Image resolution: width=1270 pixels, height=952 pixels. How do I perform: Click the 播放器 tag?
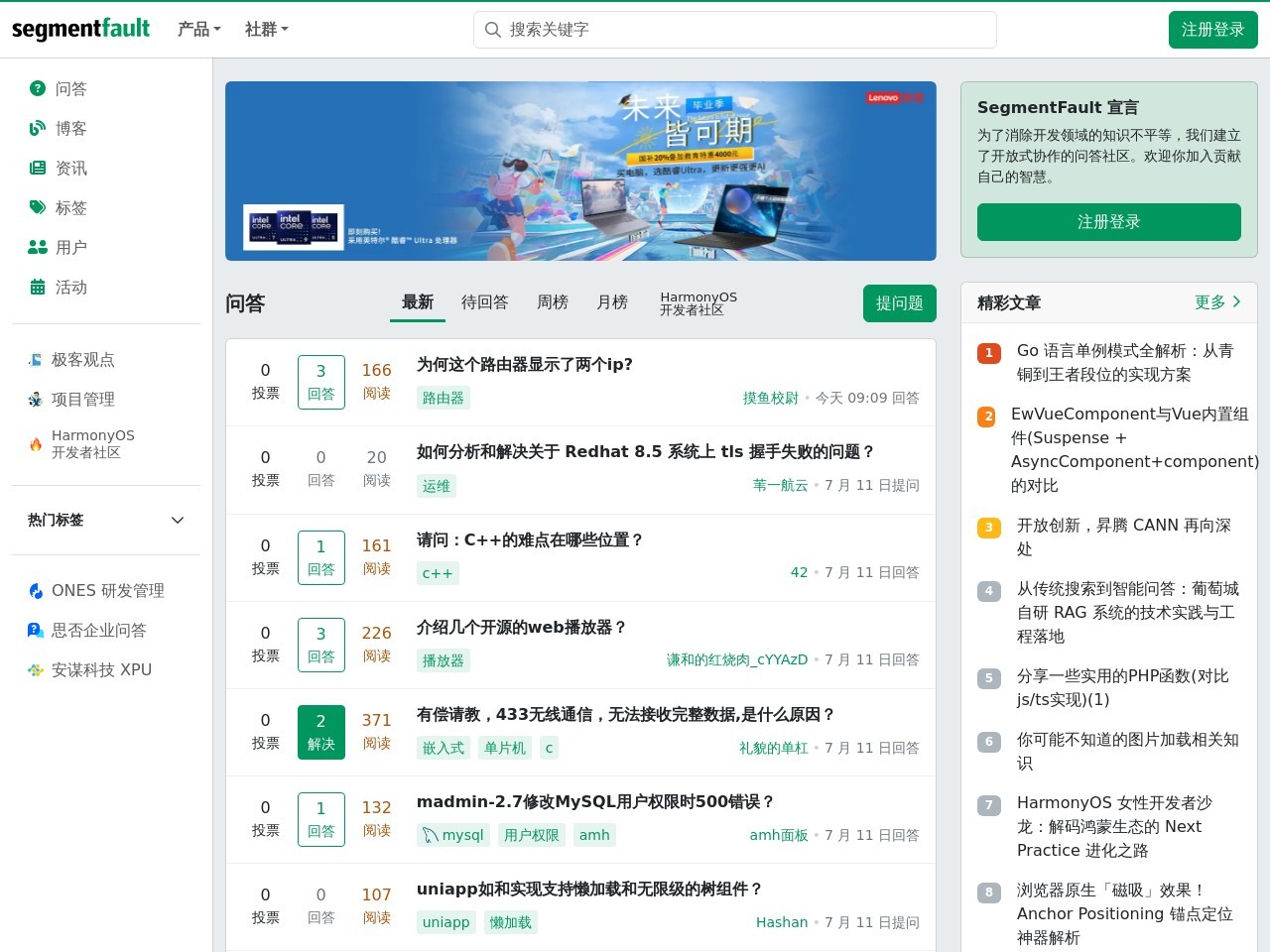click(444, 660)
